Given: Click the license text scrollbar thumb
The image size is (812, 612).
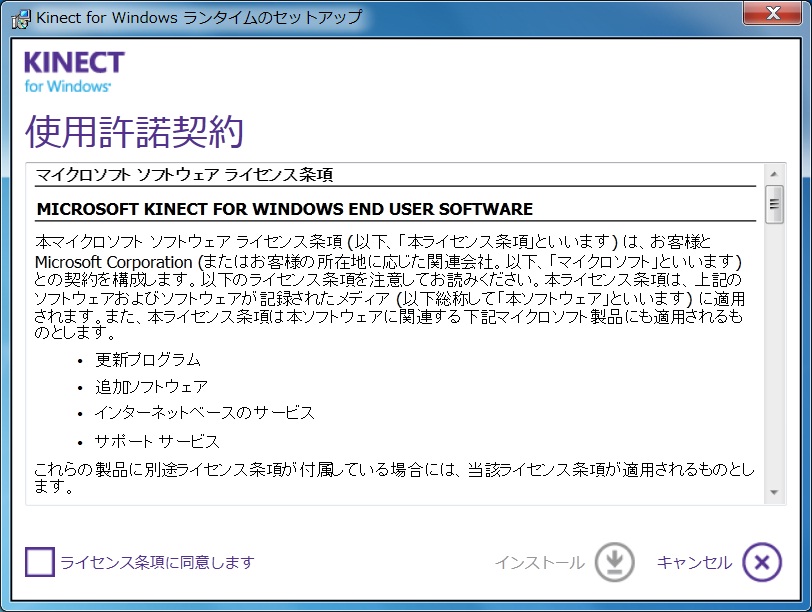Looking at the screenshot, I should (774, 204).
